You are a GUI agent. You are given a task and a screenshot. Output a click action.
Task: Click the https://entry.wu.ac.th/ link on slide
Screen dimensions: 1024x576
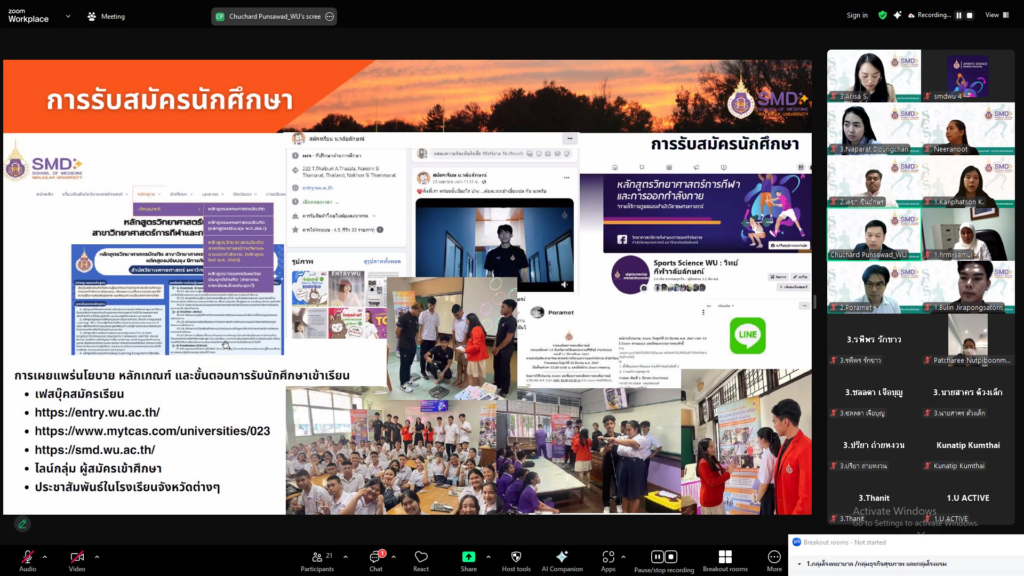click(97, 412)
